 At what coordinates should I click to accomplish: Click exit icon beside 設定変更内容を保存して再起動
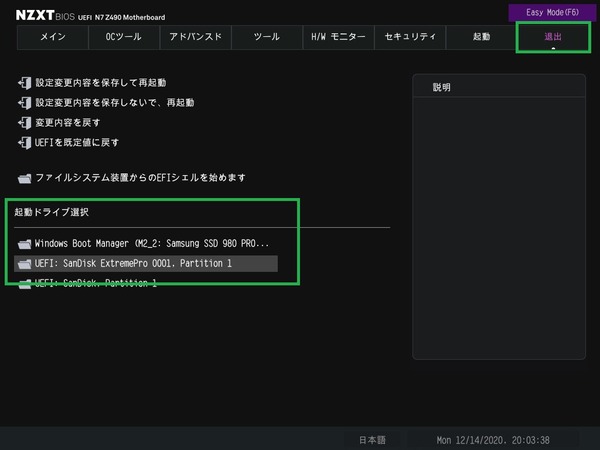[24, 83]
